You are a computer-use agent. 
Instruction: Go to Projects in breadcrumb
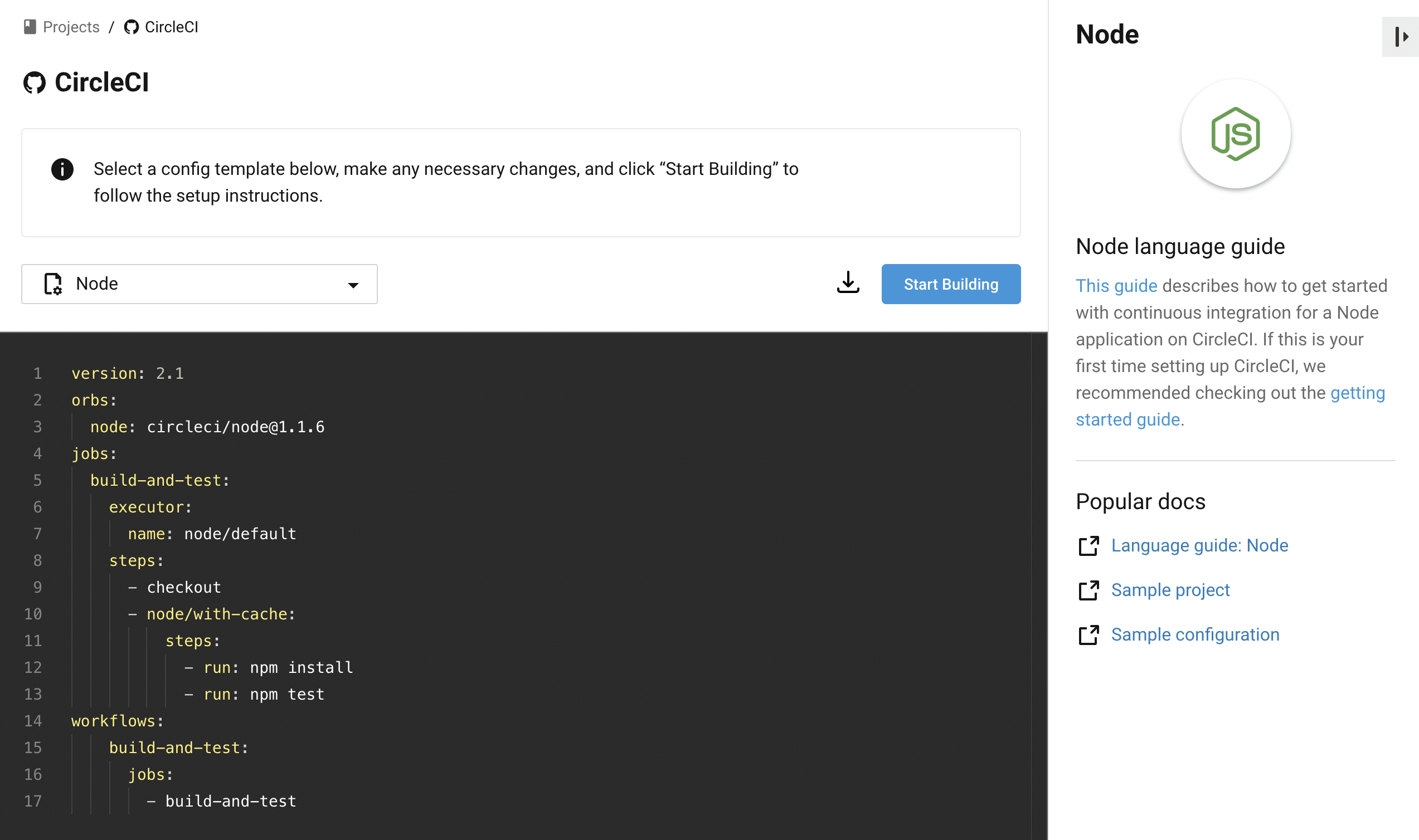tap(71, 27)
